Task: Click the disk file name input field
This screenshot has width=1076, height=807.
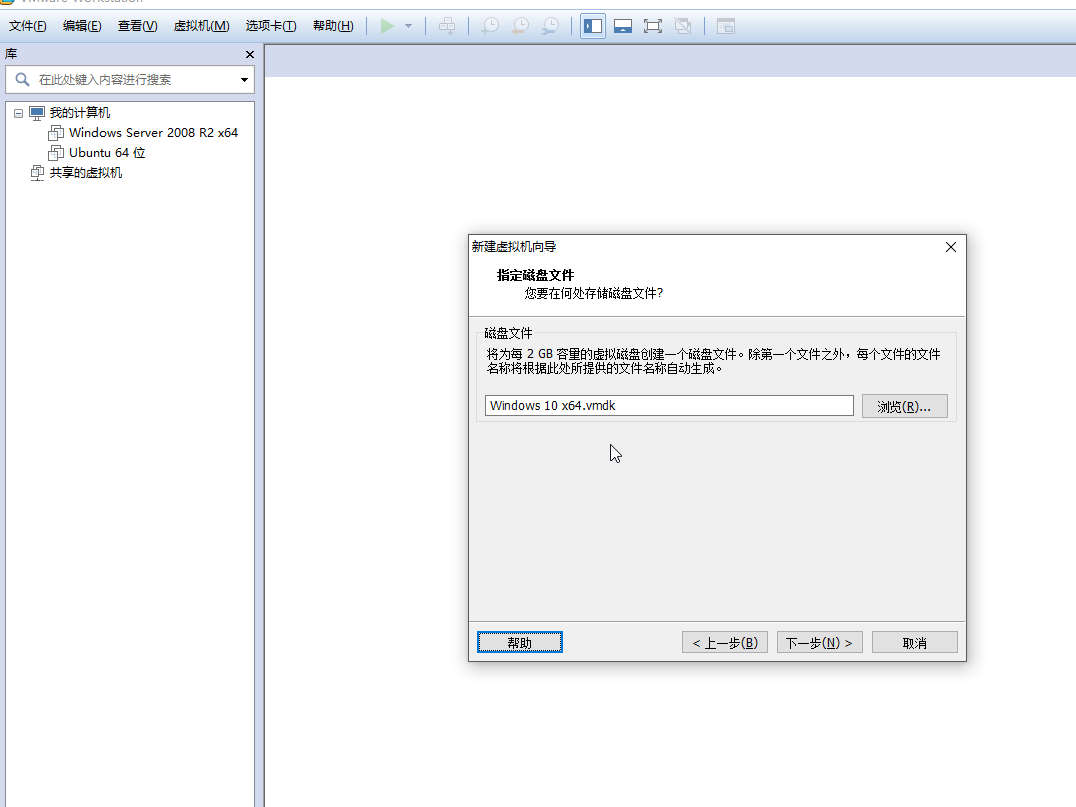Action: [x=669, y=406]
